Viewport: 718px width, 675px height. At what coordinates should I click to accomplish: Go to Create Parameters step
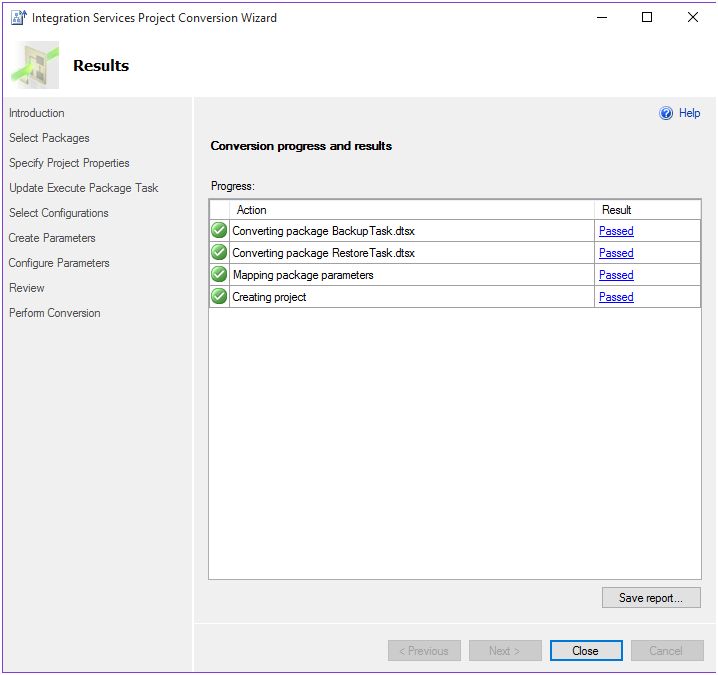[52, 238]
